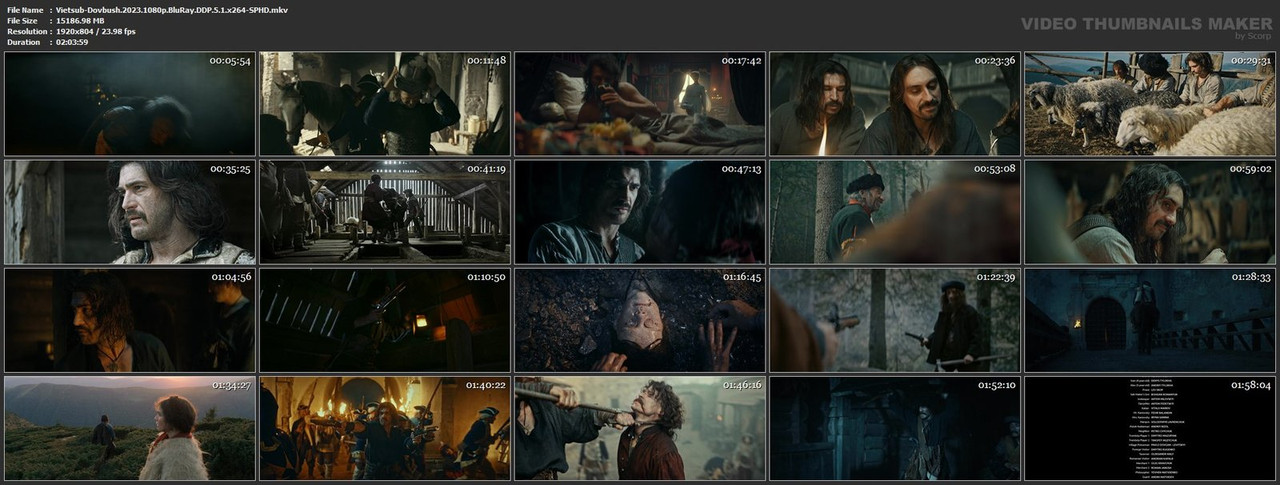Select the thumbnail stamped 00:59:02
This screenshot has width=1280, height=485.
click(x=1150, y=212)
